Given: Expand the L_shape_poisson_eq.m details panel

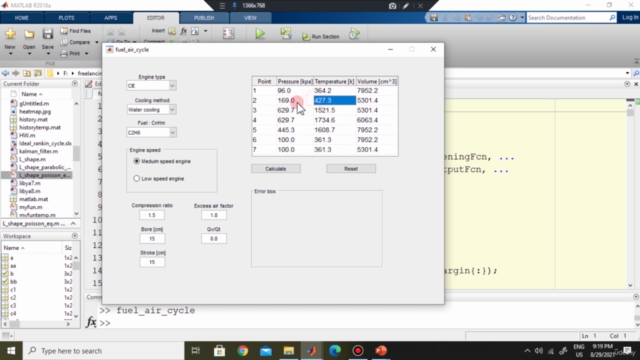Looking at the screenshot, I should click(73, 224).
